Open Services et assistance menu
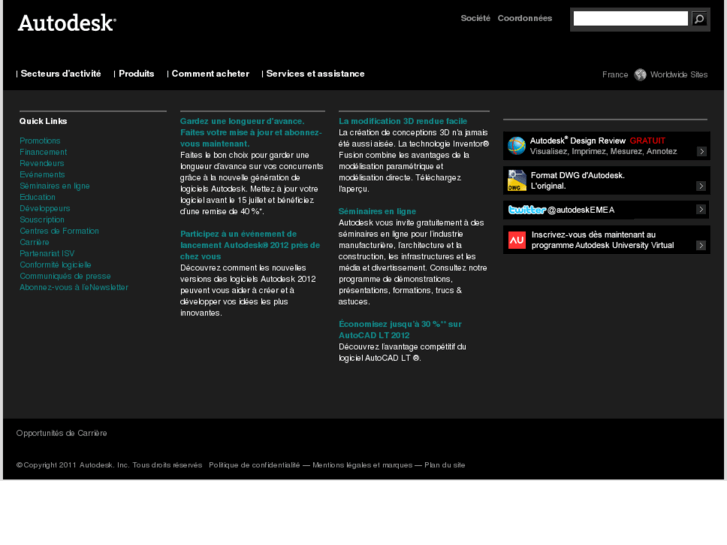Screen dimensions: 727x545 [315, 74]
